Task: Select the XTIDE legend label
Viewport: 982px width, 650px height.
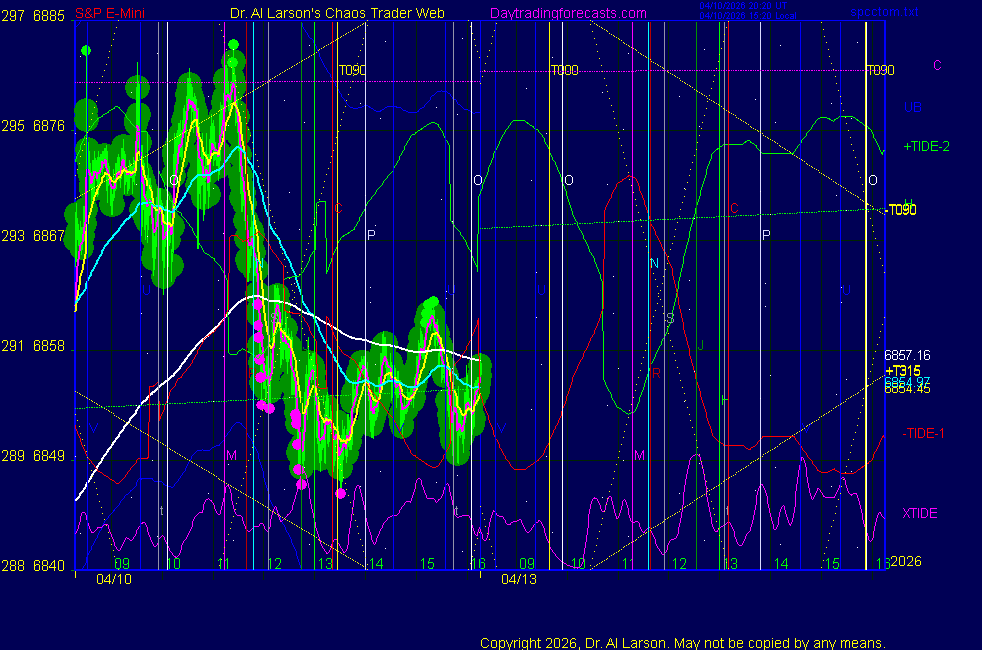Action: click(x=920, y=513)
